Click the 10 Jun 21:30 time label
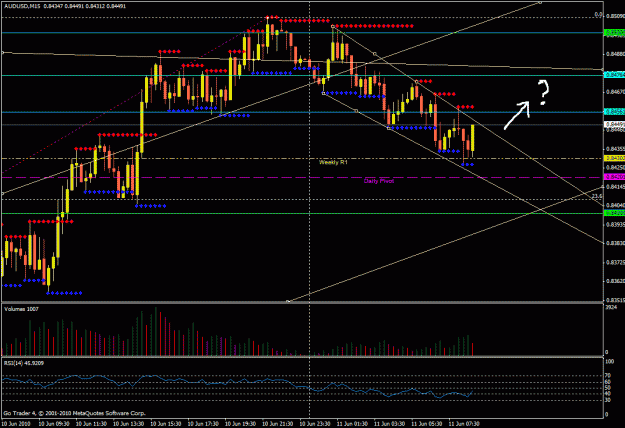Image resolution: width=625 pixels, height=428 pixels. (x=277, y=424)
